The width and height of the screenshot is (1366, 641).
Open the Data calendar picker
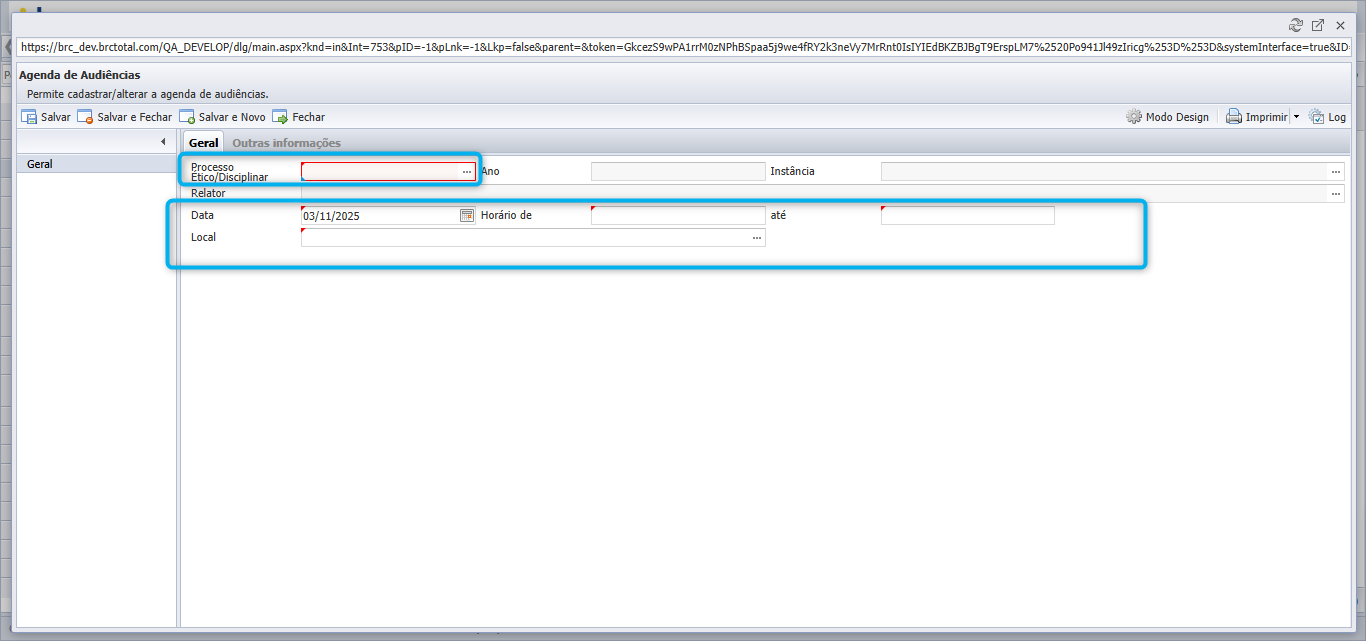point(467,216)
